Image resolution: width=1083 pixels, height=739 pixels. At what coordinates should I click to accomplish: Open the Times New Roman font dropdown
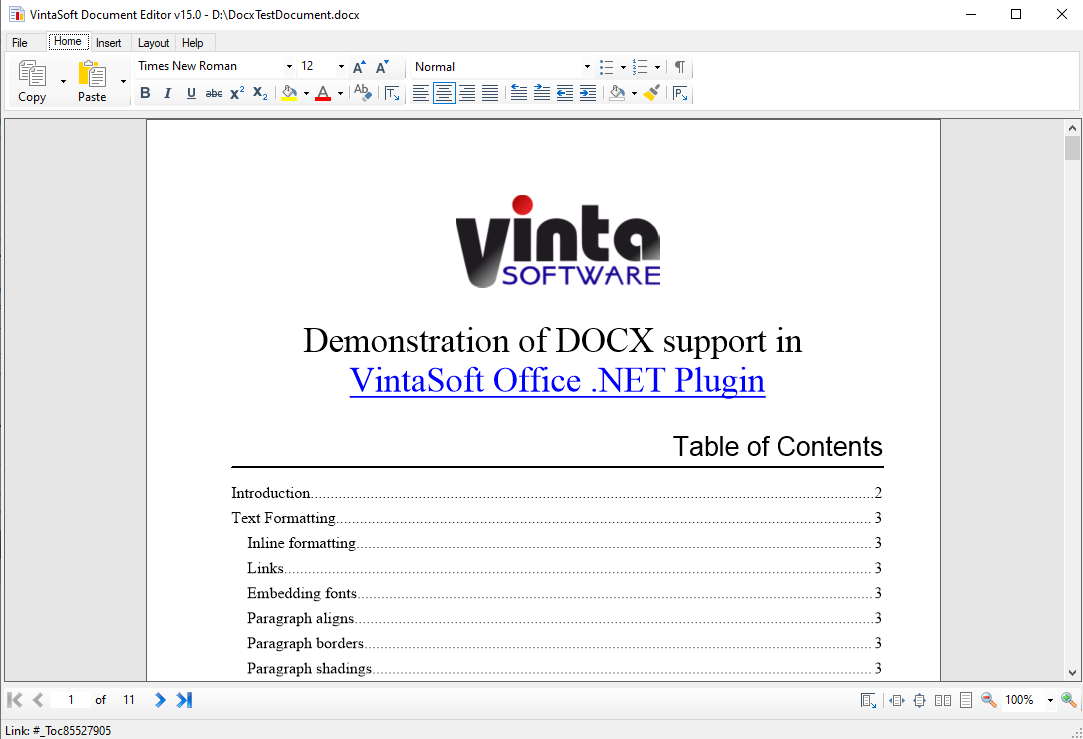[x=289, y=67]
